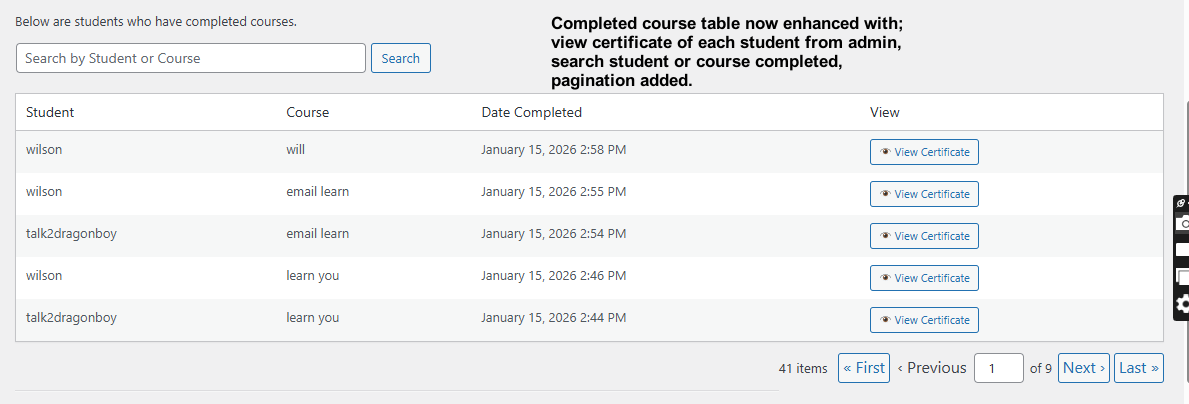Click the current page number field
The height and width of the screenshot is (404, 1189).
tap(999, 368)
